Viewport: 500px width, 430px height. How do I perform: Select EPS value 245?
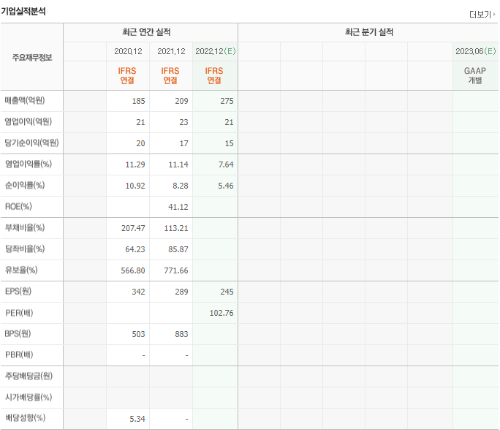coord(227,292)
